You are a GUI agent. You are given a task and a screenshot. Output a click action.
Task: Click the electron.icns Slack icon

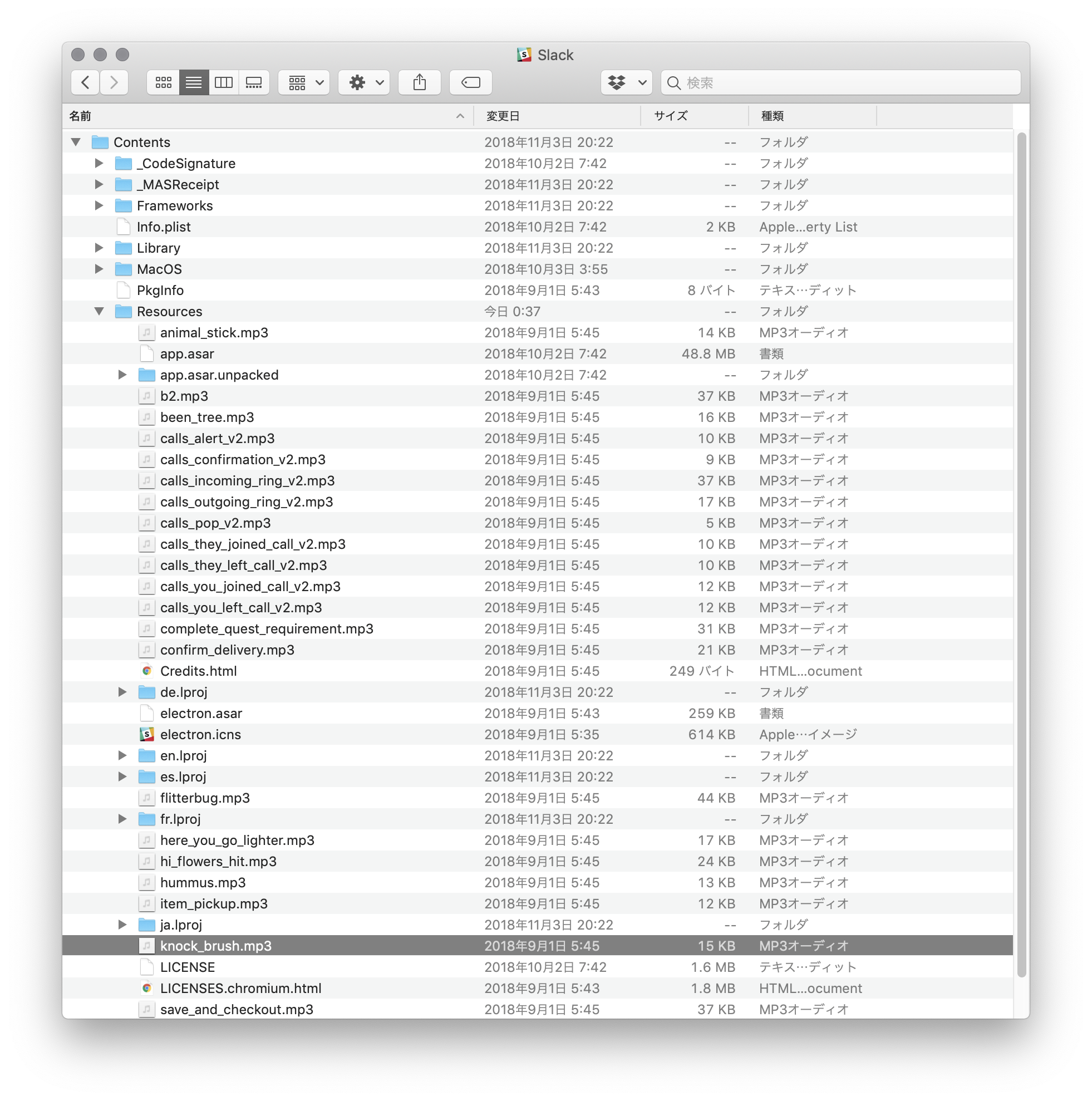(146, 734)
